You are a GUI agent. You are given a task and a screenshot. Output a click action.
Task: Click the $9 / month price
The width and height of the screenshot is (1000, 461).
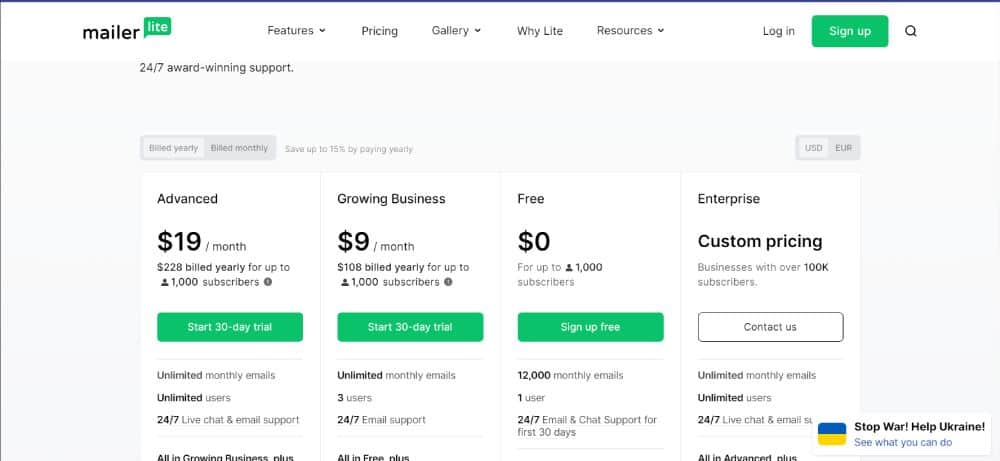coord(376,242)
